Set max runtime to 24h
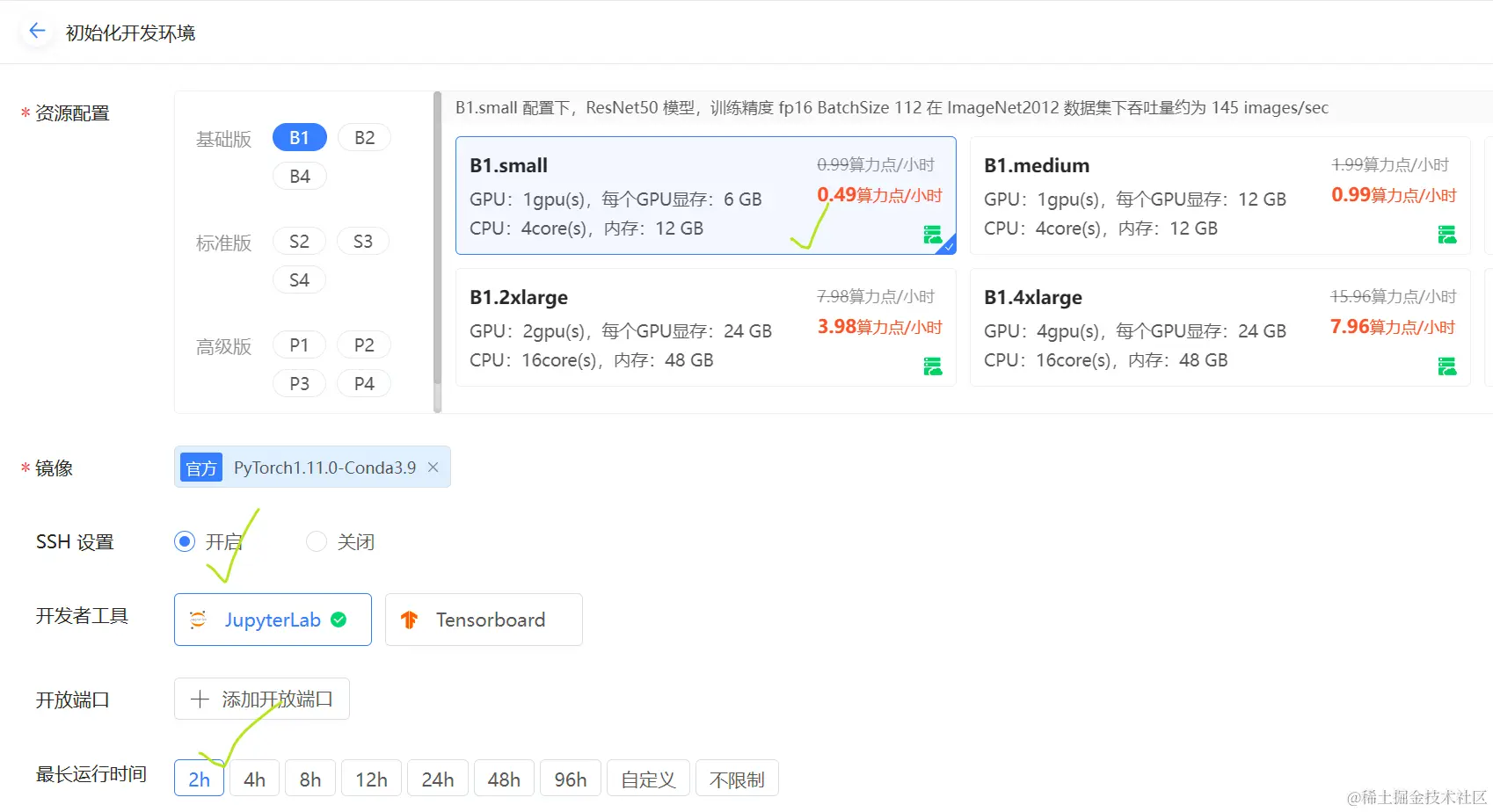Screen dimensions: 1493x812 (x=438, y=779)
